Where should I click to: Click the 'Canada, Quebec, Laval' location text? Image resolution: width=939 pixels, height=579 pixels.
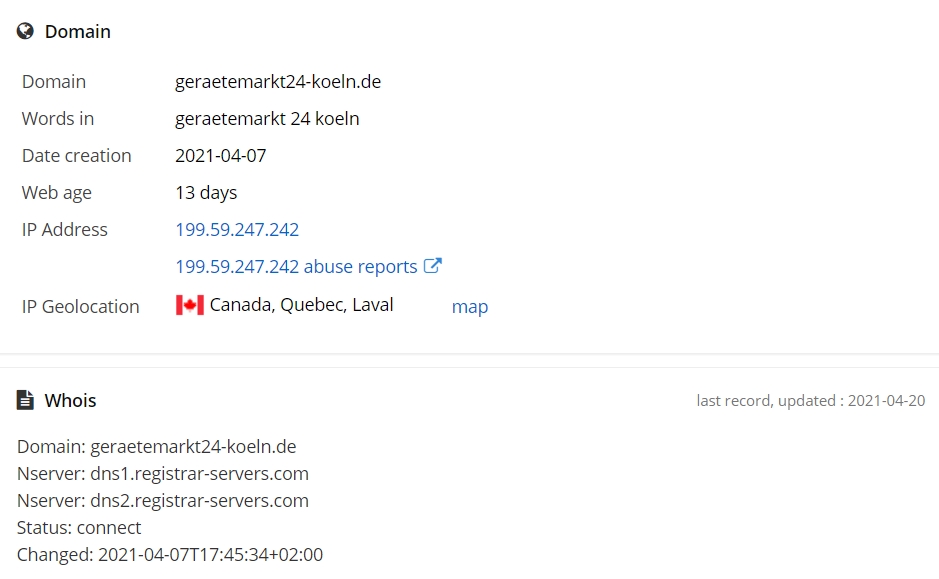coord(301,305)
